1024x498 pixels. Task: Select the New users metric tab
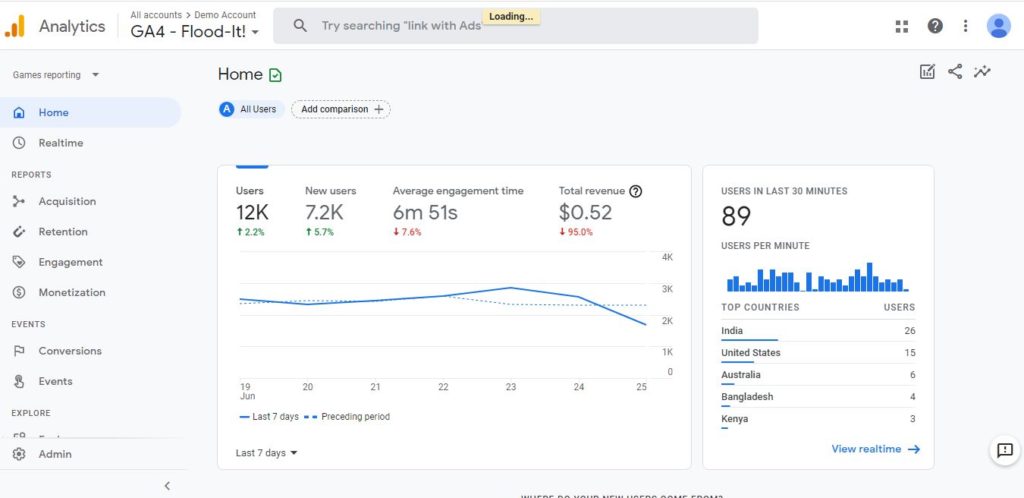pyautogui.click(x=330, y=213)
